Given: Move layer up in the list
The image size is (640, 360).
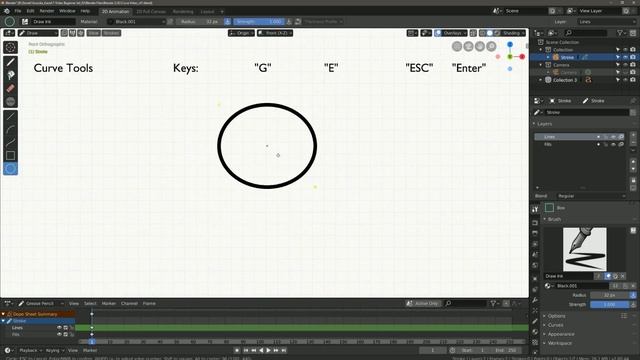Looking at the screenshot, I should [x=633, y=162].
